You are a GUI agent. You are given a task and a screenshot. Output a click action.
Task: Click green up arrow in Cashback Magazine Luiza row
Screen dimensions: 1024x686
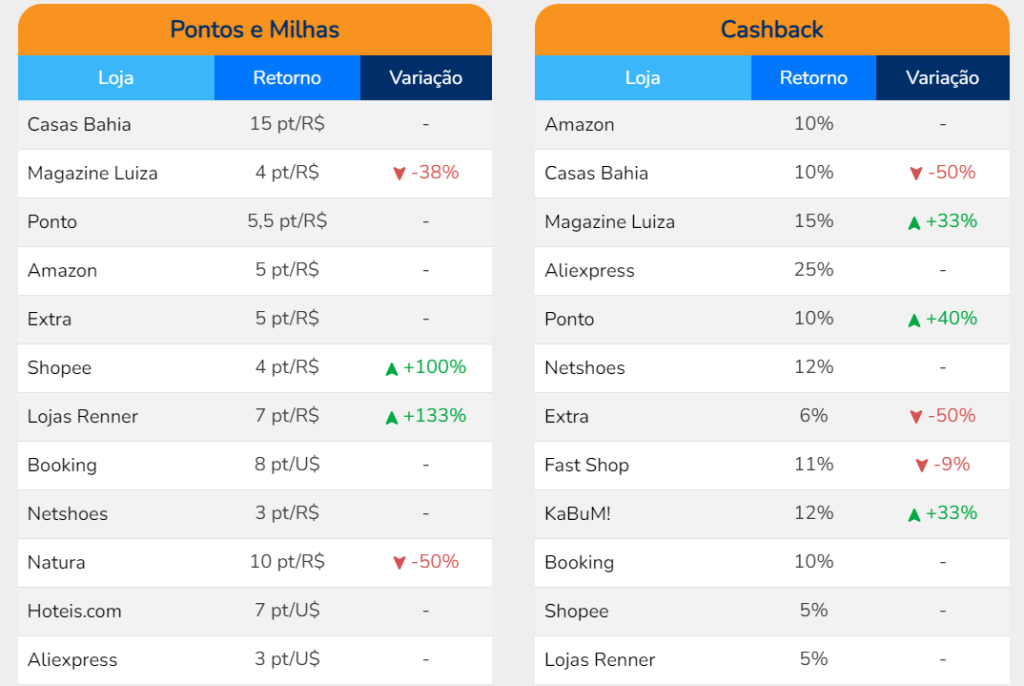pyautogui.click(x=914, y=223)
